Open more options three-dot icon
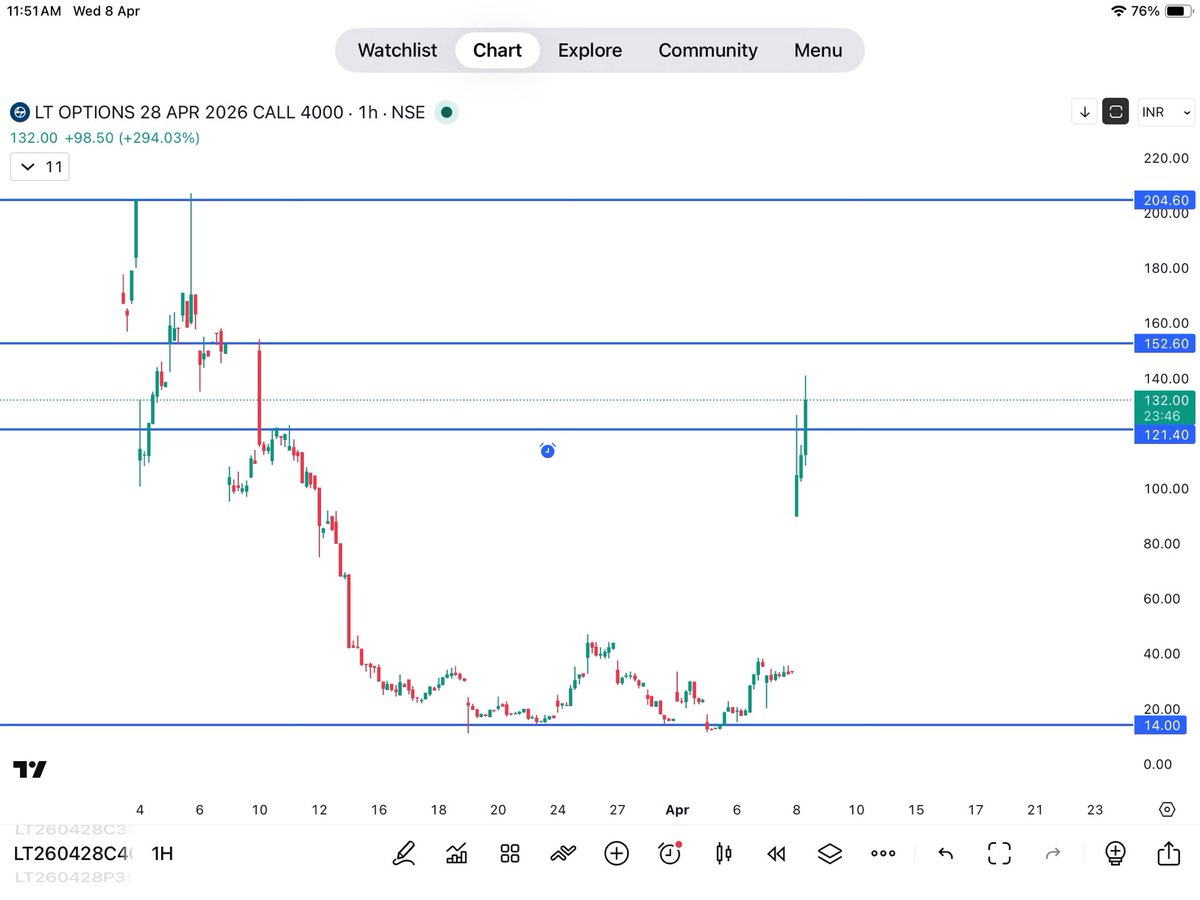The height and width of the screenshot is (900, 1200). (x=883, y=853)
